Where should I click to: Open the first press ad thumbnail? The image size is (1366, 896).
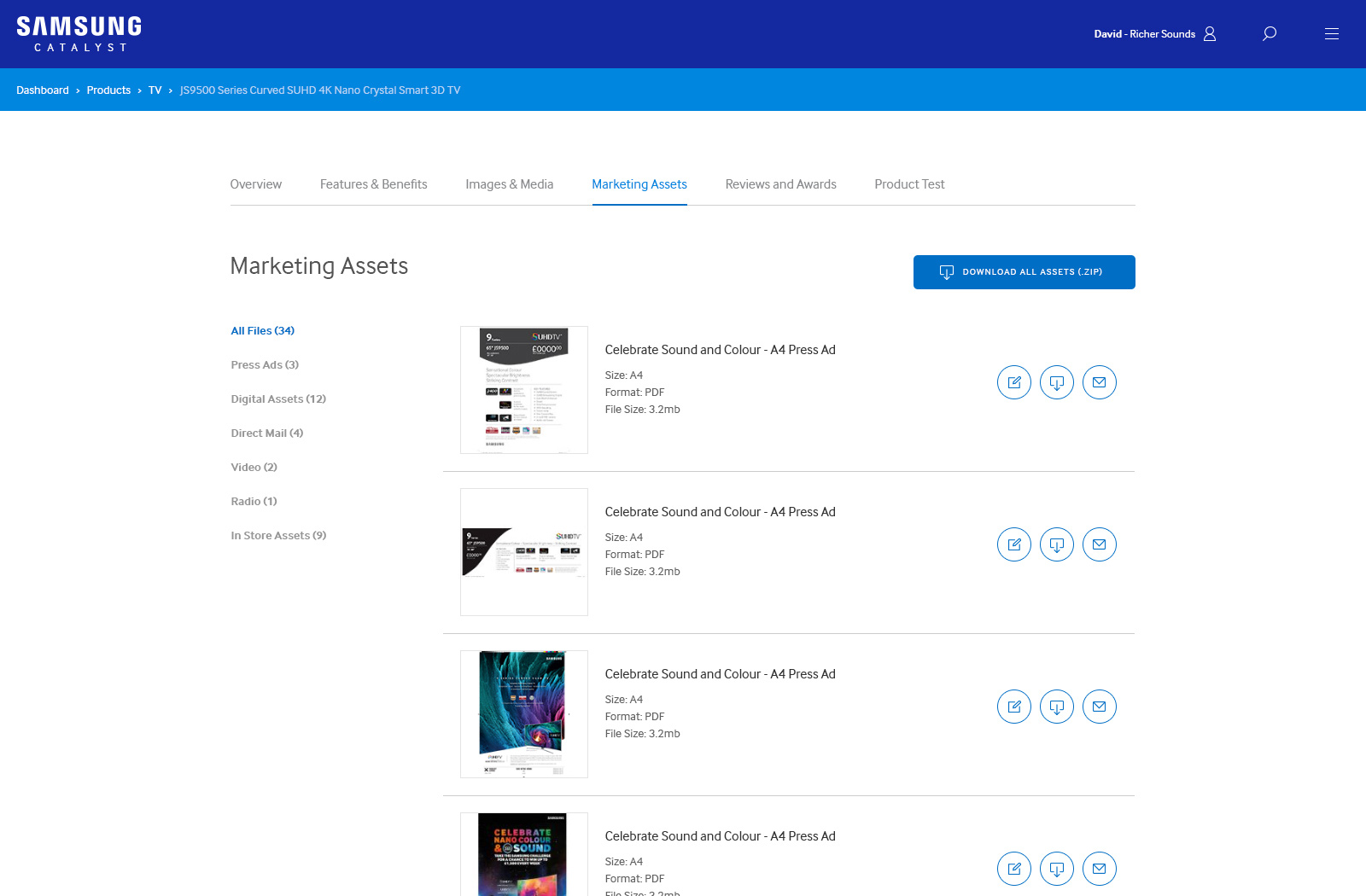coord(523,390)
